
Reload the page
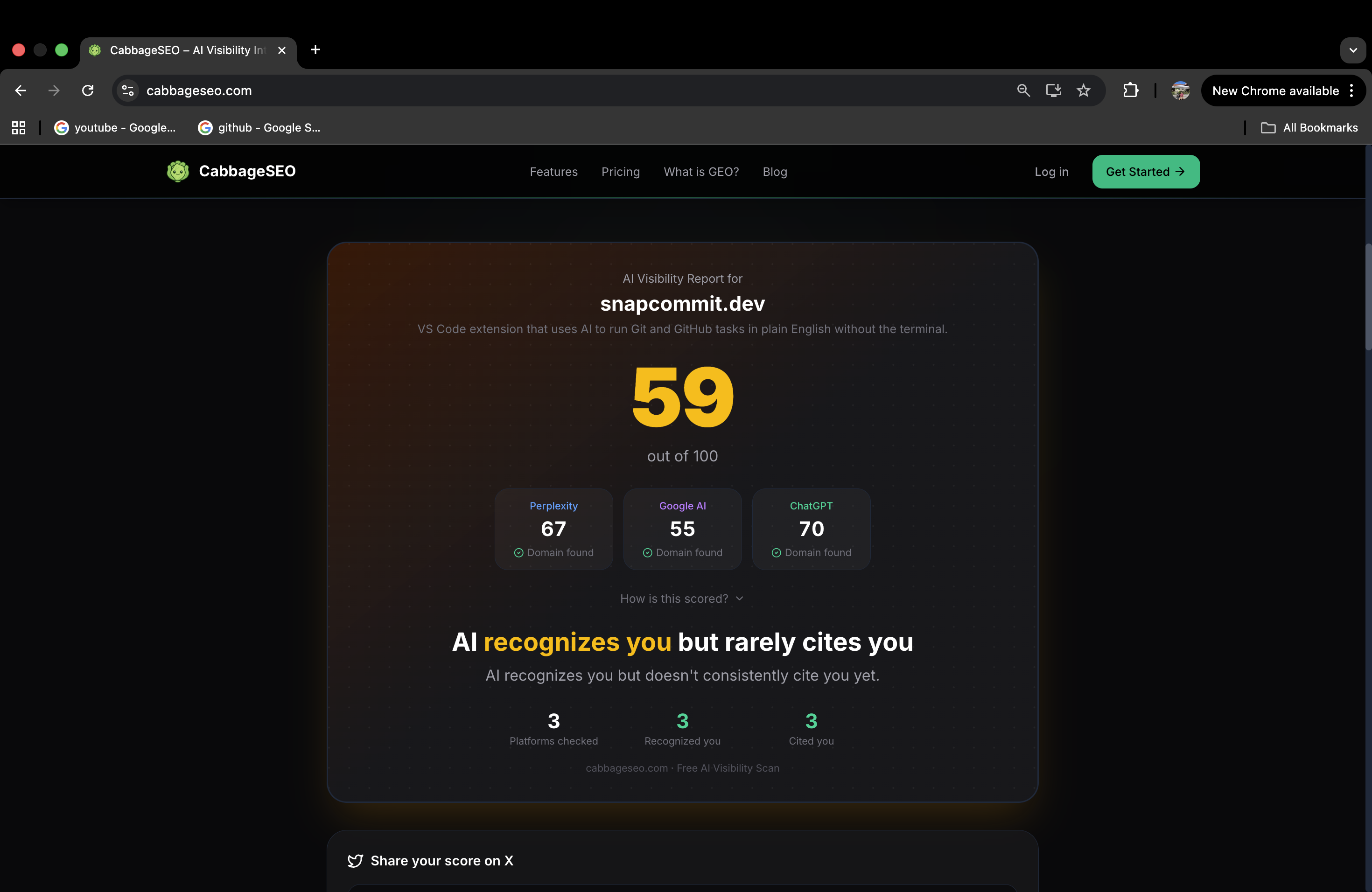87,91
